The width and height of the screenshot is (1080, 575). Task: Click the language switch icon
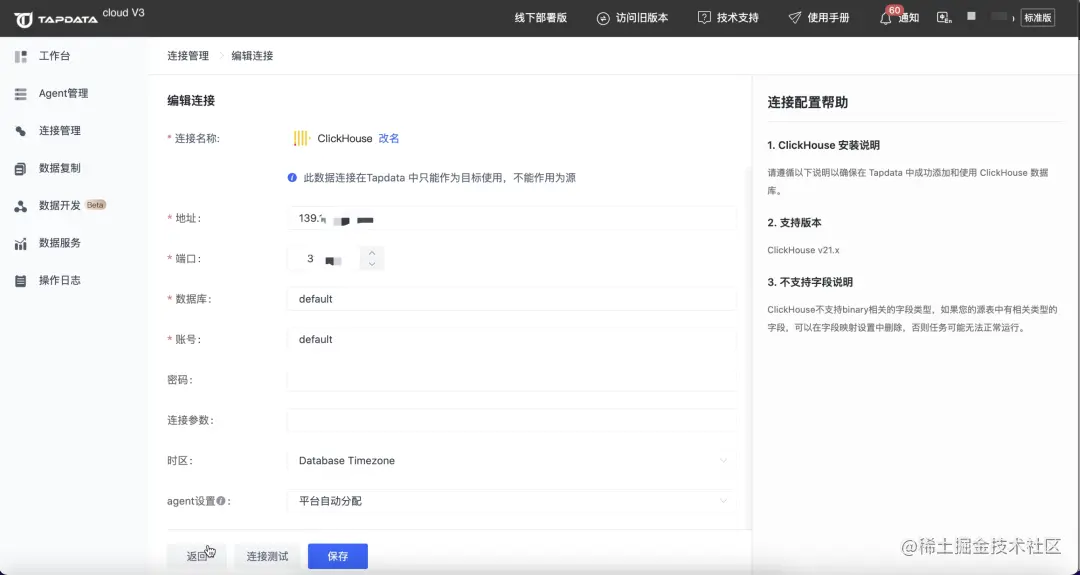click(x=944, y=18)
